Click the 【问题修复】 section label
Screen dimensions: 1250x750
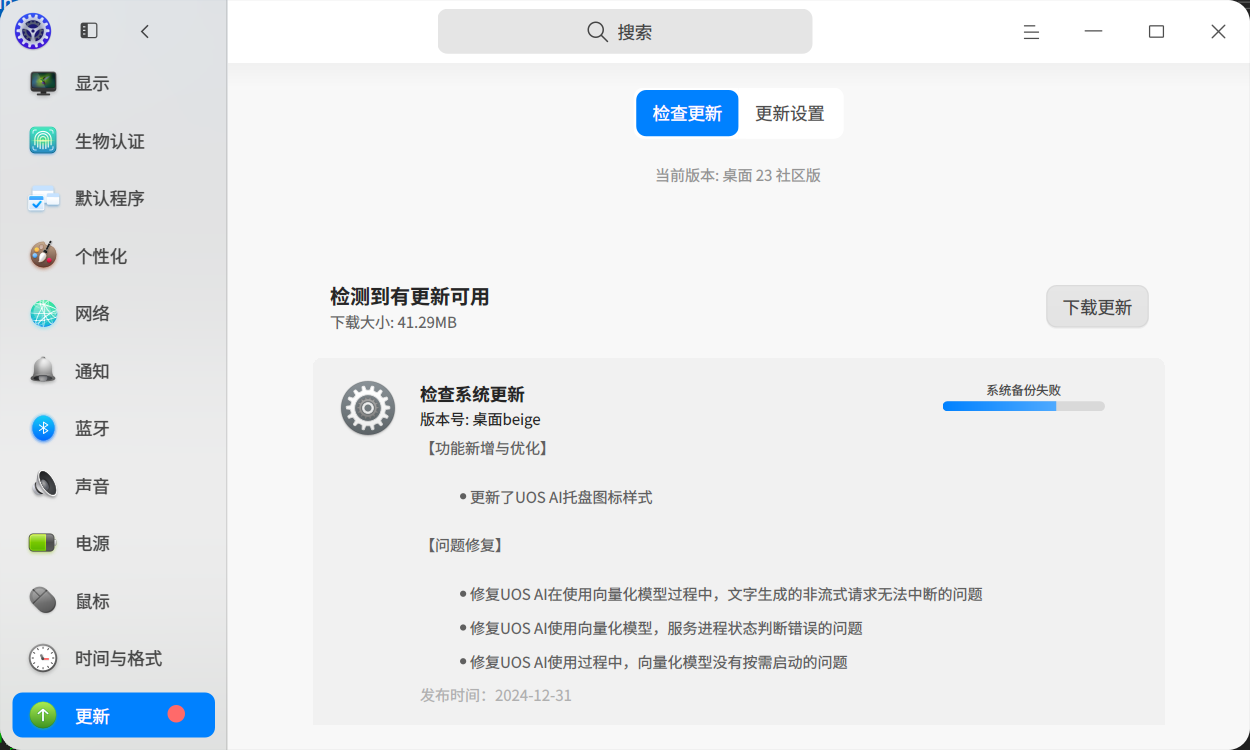tap(464, 545)
